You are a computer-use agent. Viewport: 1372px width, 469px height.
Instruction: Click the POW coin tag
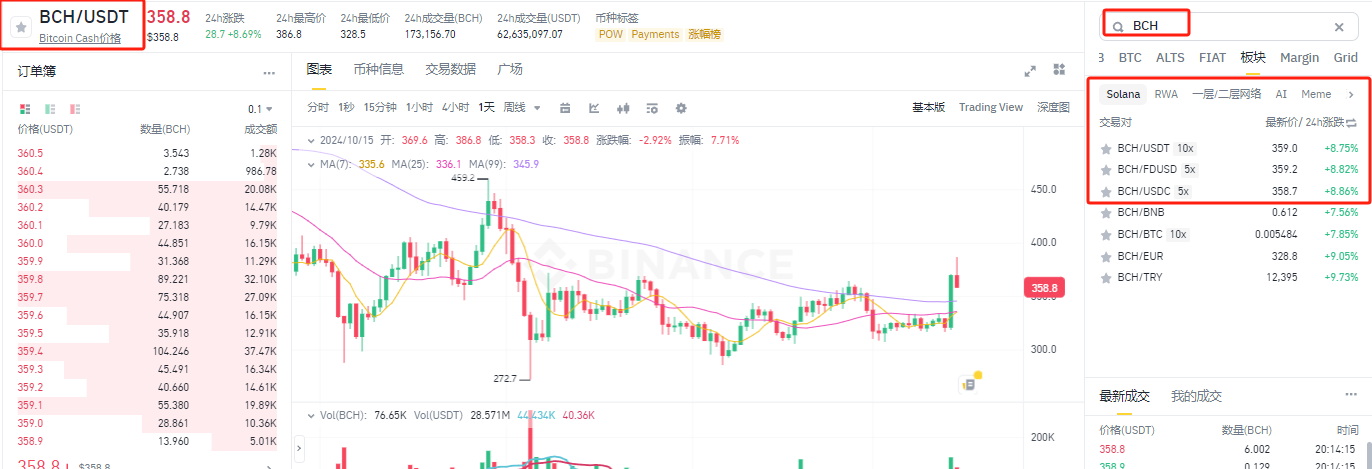609,34
